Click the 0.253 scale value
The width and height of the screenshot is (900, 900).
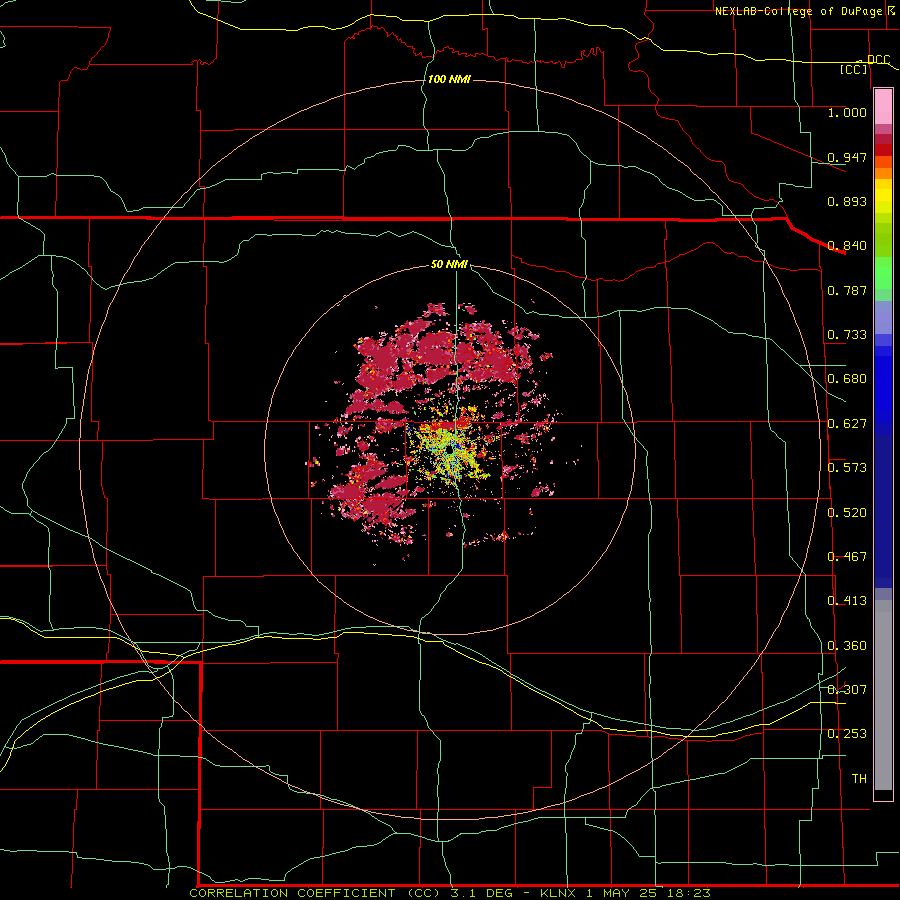(x=847, y=734)
